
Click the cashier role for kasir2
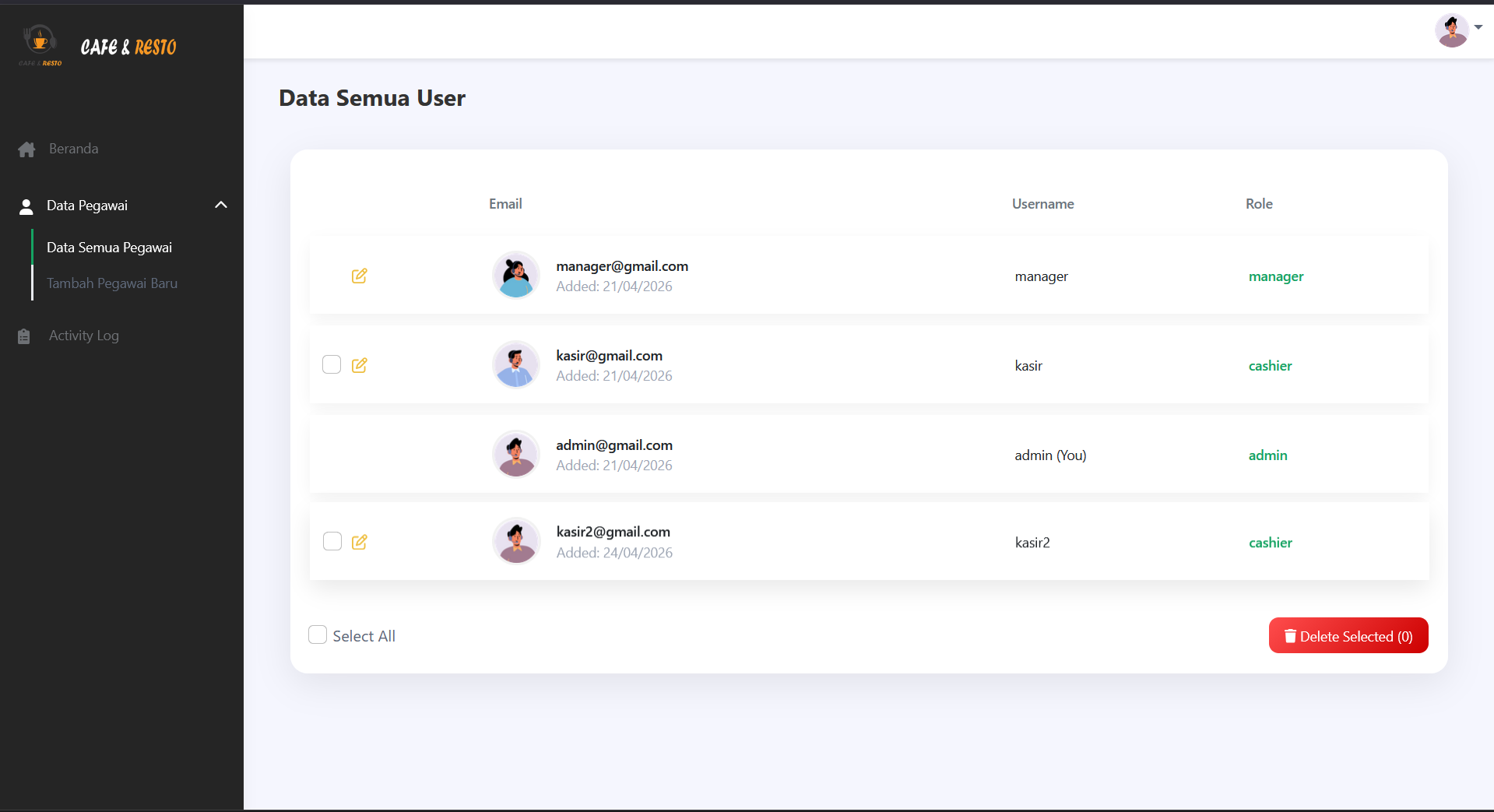click(1271, 543)
